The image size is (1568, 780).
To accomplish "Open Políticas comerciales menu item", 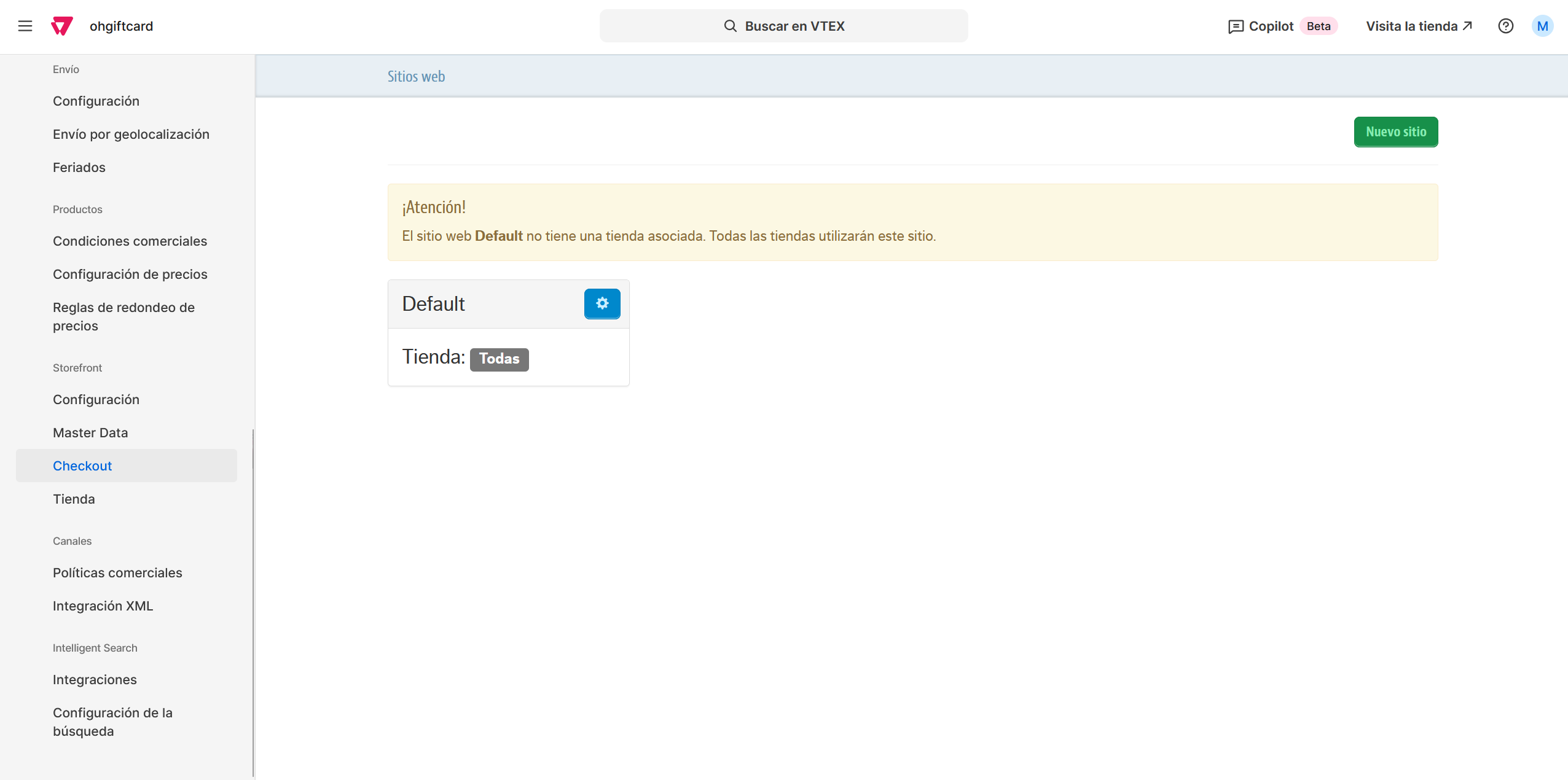I will coord(117,572).
